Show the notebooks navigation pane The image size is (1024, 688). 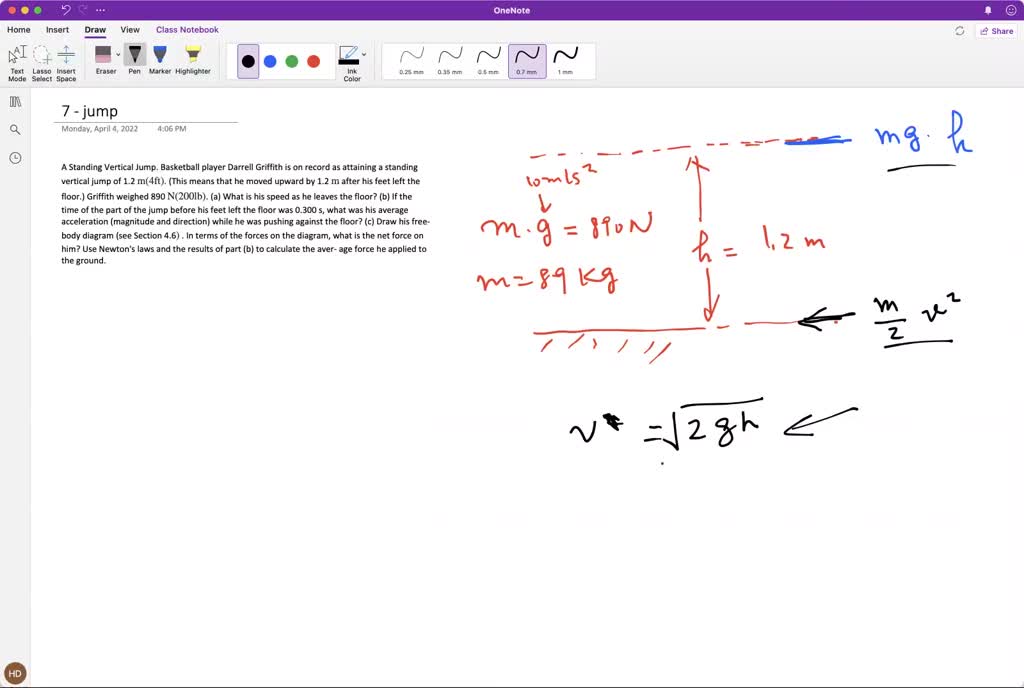click(x=15, y=101)
